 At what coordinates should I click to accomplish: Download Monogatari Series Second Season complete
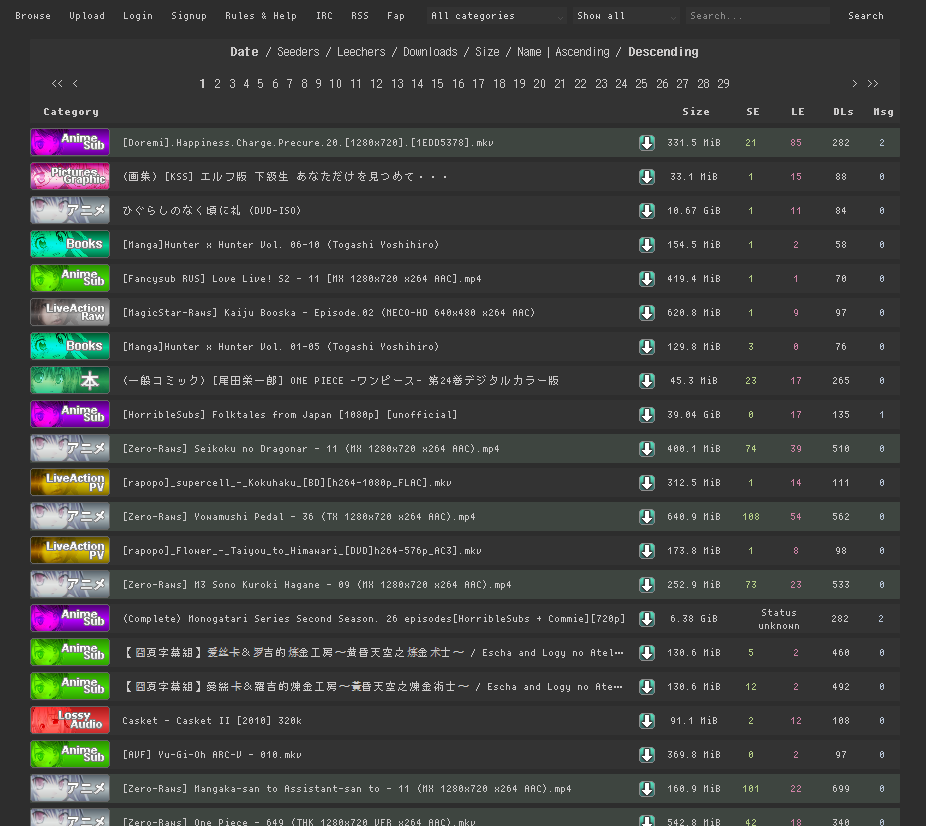(647, 619)
